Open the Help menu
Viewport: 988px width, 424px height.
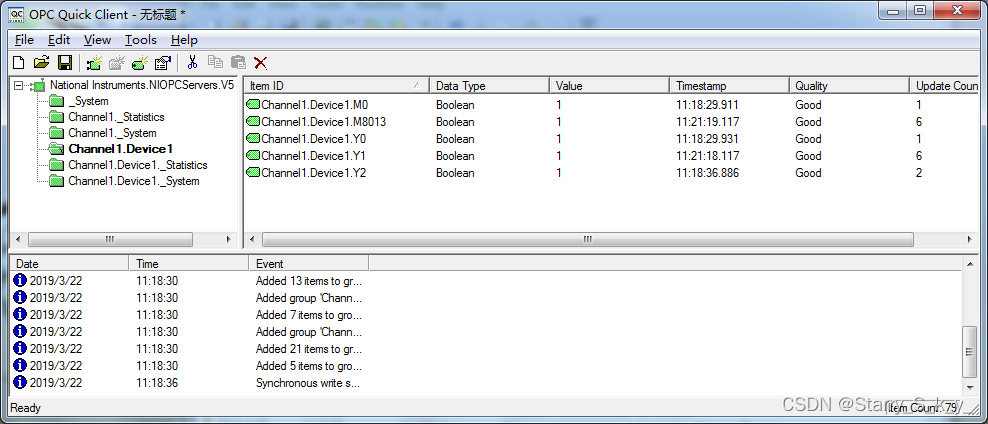point(184,40)
